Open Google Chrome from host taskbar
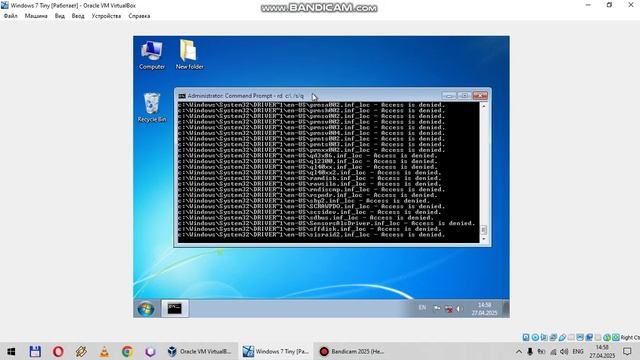 [x=127, y=351]
